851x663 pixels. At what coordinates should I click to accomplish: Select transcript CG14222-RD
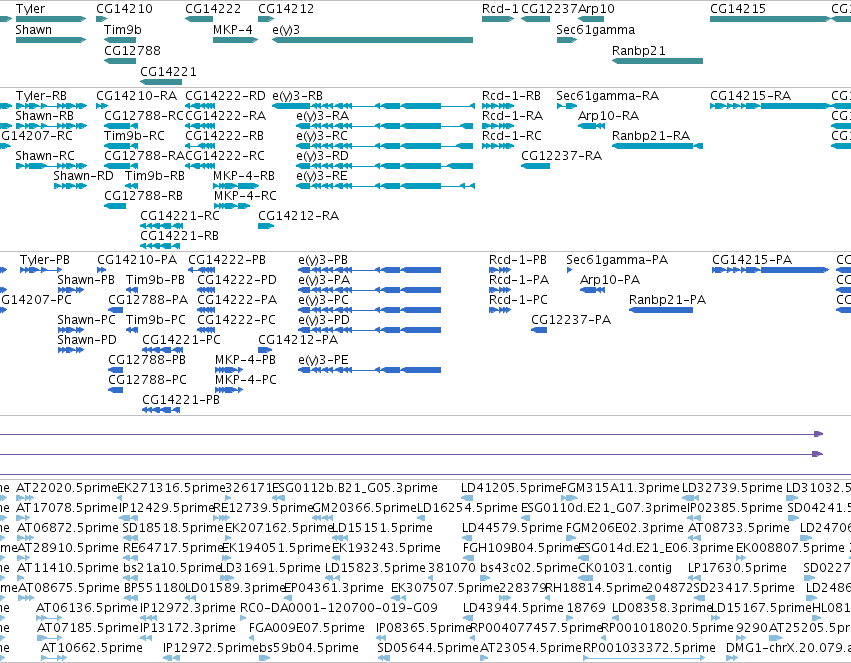[200, 106]
